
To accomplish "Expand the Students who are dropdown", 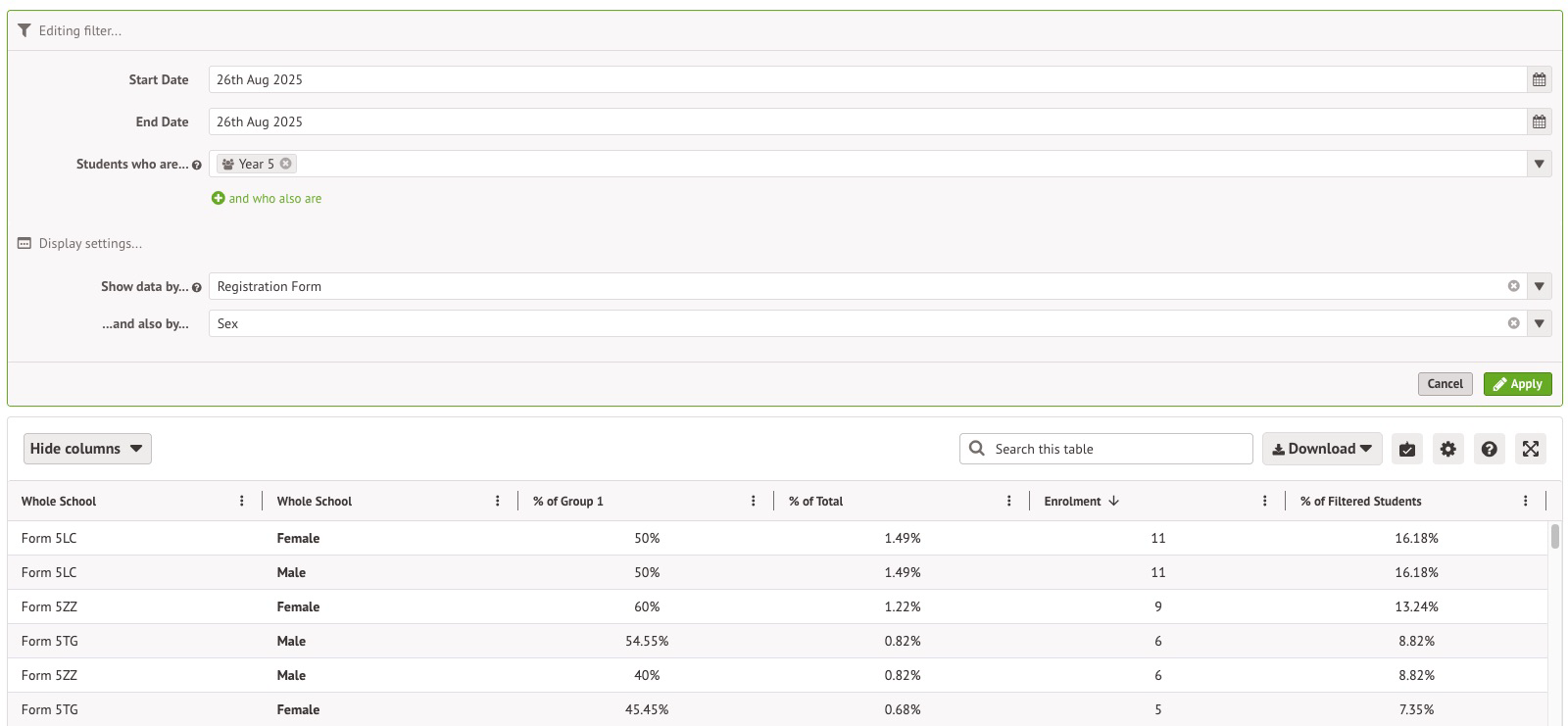I will pyautogui.click(x=1539, y=165).
